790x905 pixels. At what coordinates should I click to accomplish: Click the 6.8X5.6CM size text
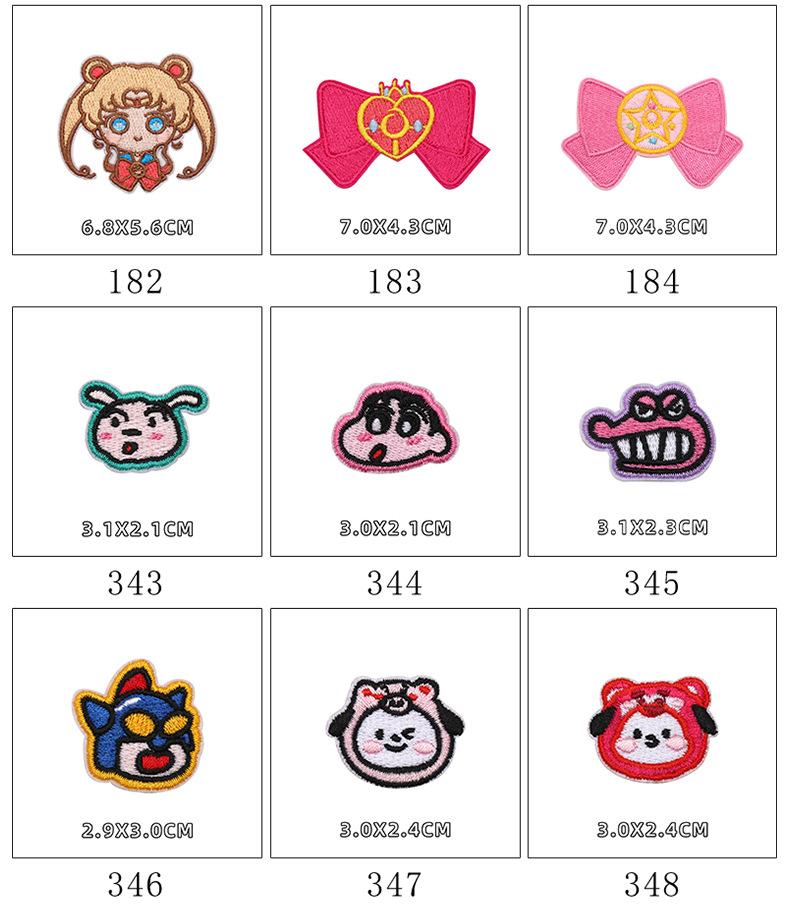pos(137,227)
